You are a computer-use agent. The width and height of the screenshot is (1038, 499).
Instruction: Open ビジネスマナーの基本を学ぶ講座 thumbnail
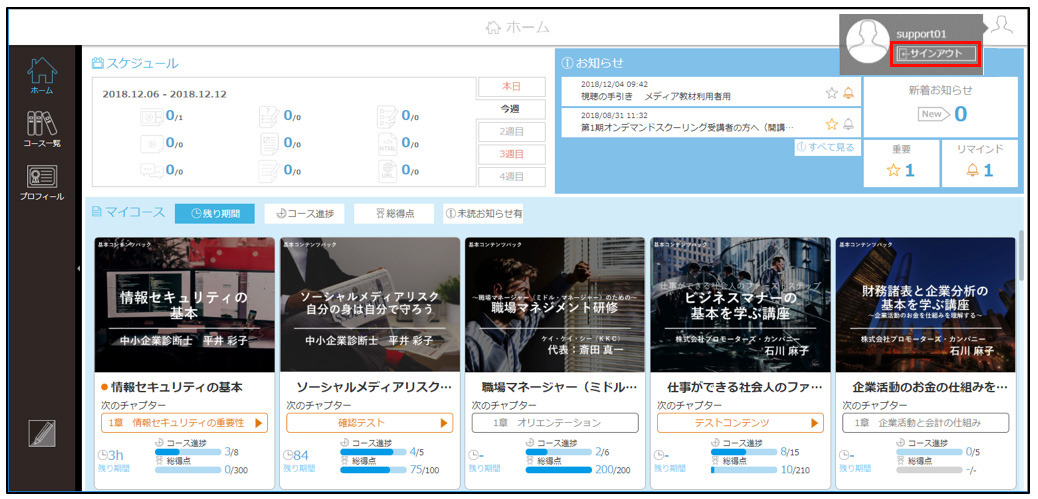pos(740,304)
